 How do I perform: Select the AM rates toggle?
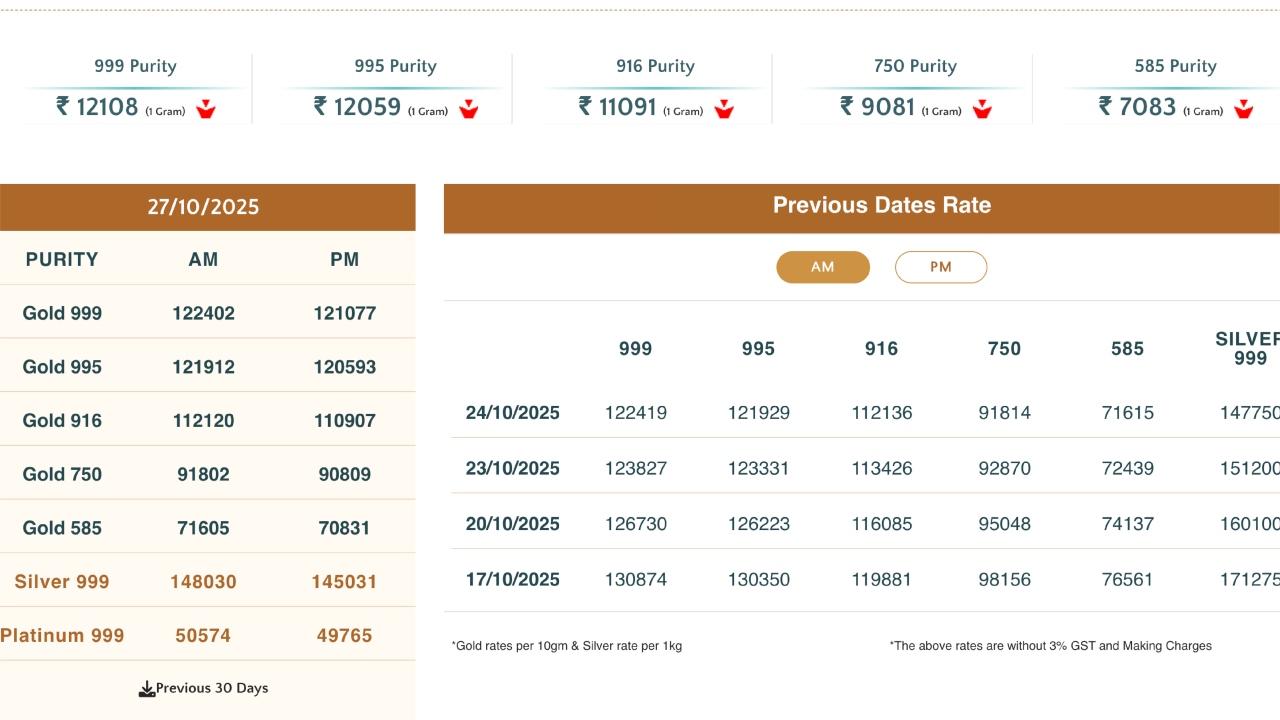823,267
